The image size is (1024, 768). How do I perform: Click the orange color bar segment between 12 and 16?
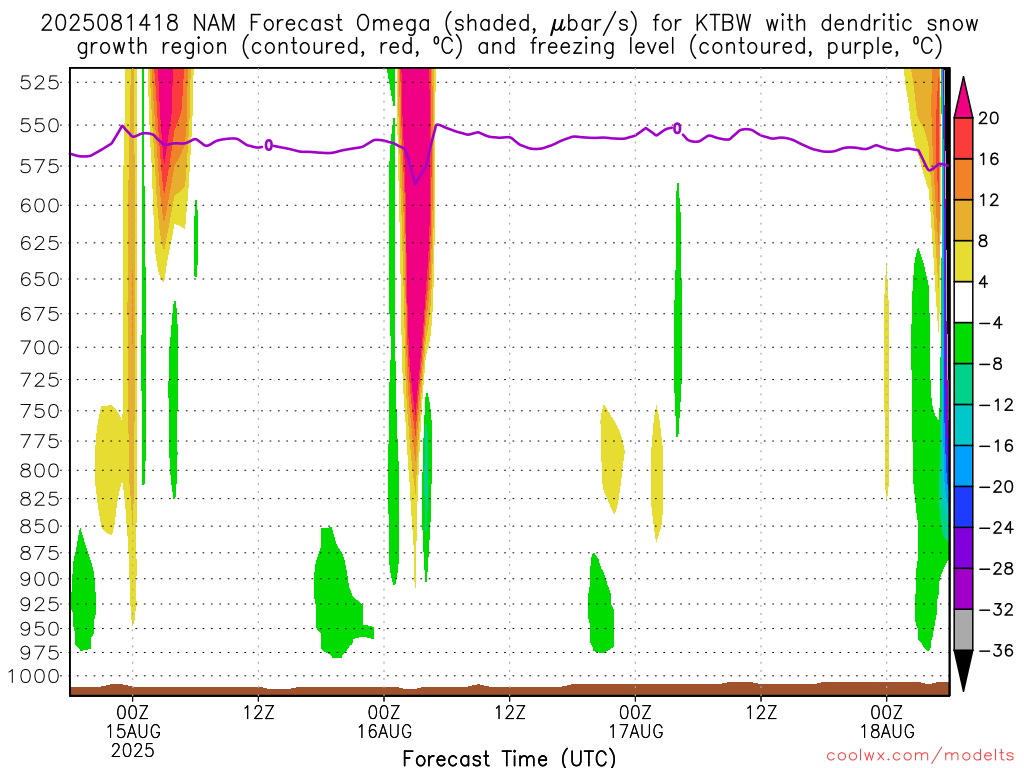pyautogui.click(x=963, y=179)
